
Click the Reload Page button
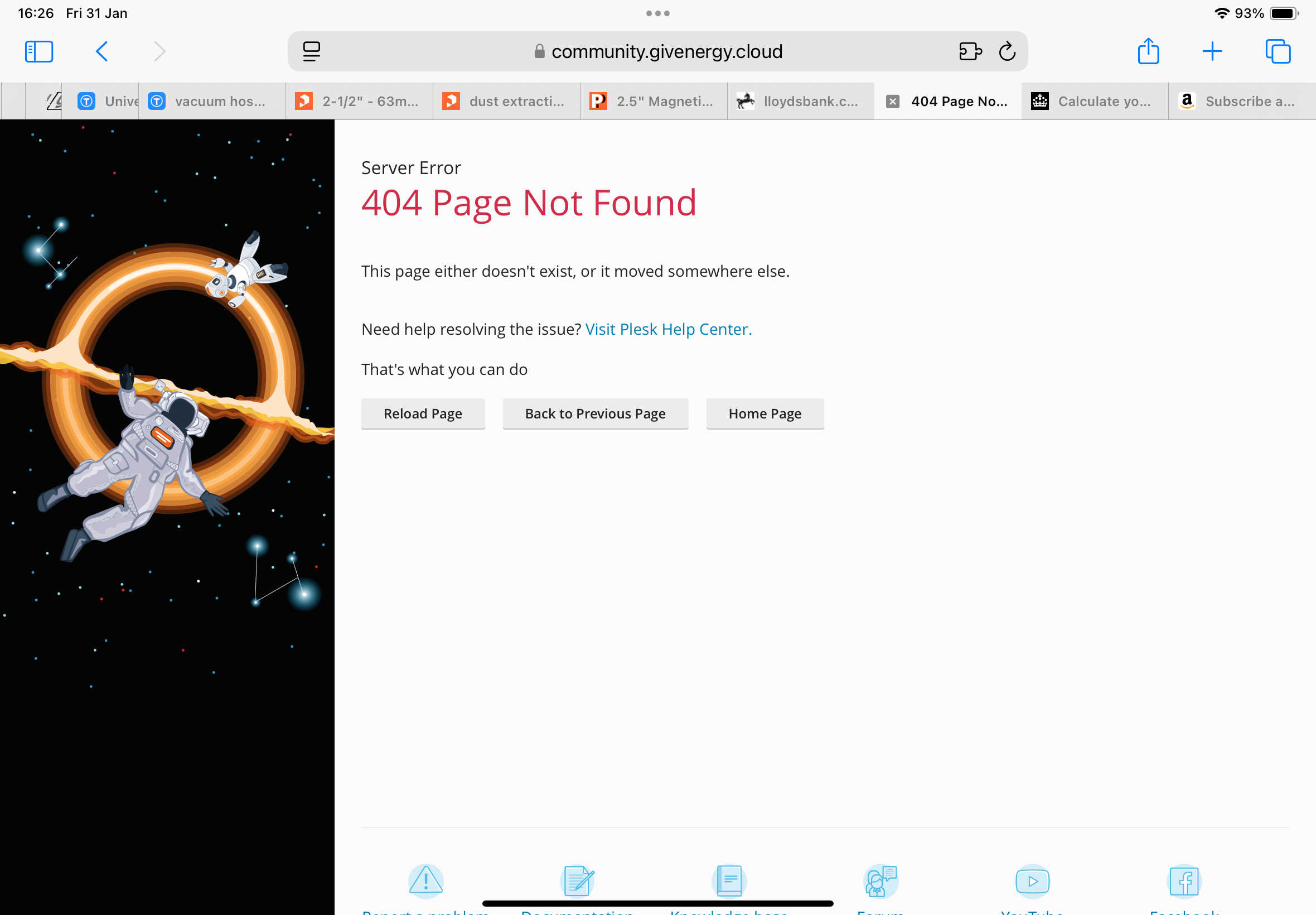click(x=423, y=413)
